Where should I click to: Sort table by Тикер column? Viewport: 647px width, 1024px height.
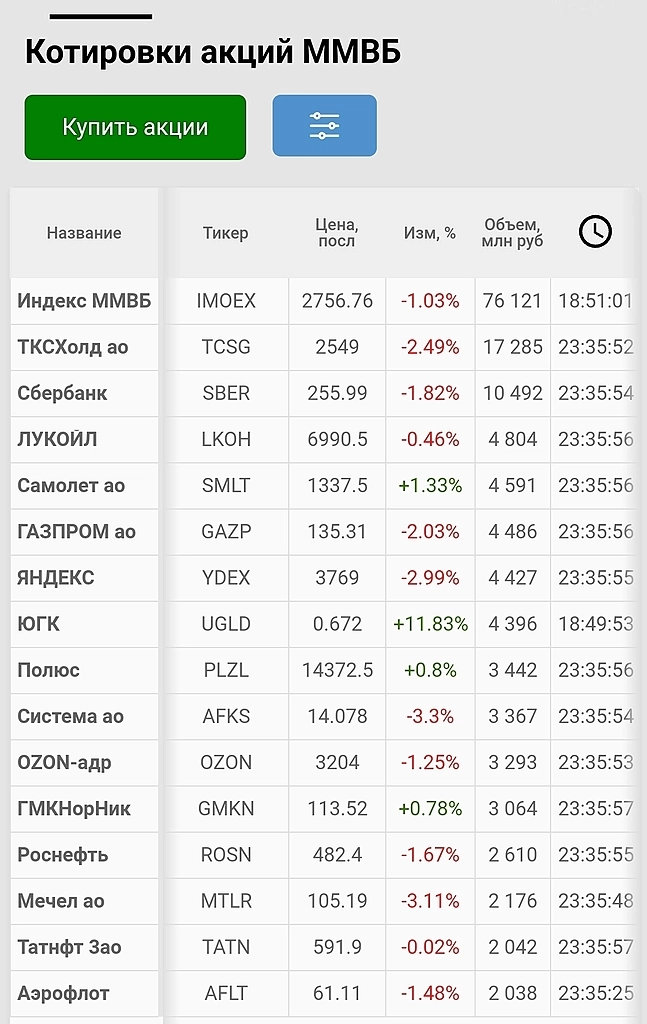click(225, 233)
